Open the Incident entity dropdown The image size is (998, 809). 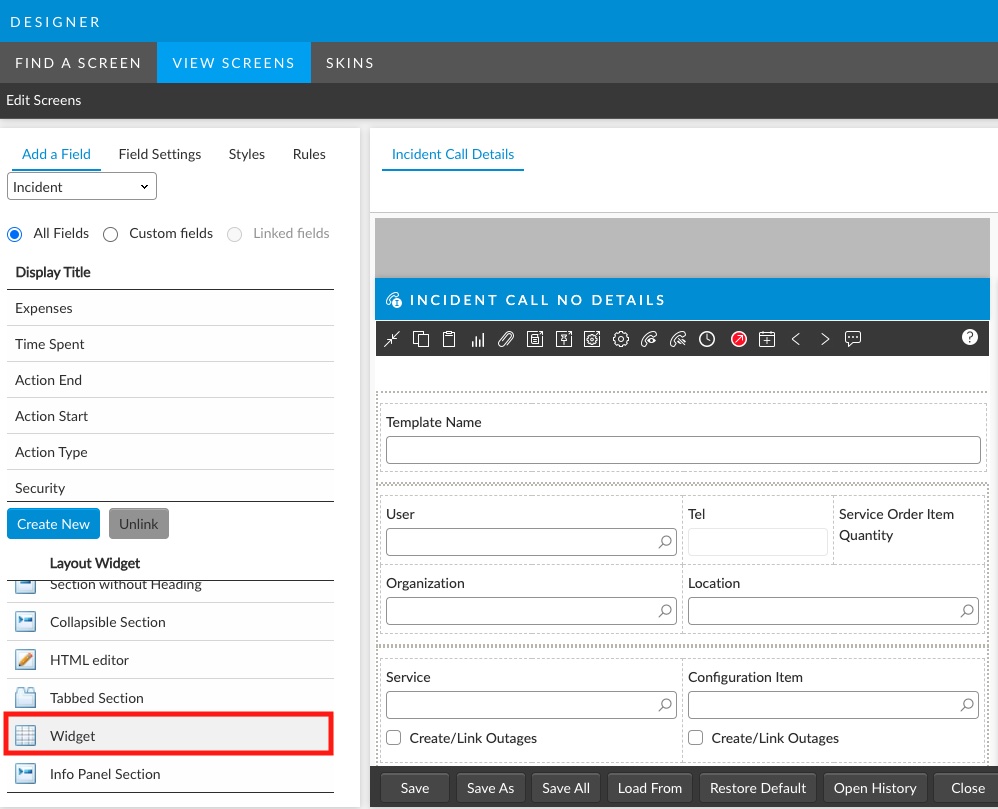pyautogui.click(x=82, y=187)
